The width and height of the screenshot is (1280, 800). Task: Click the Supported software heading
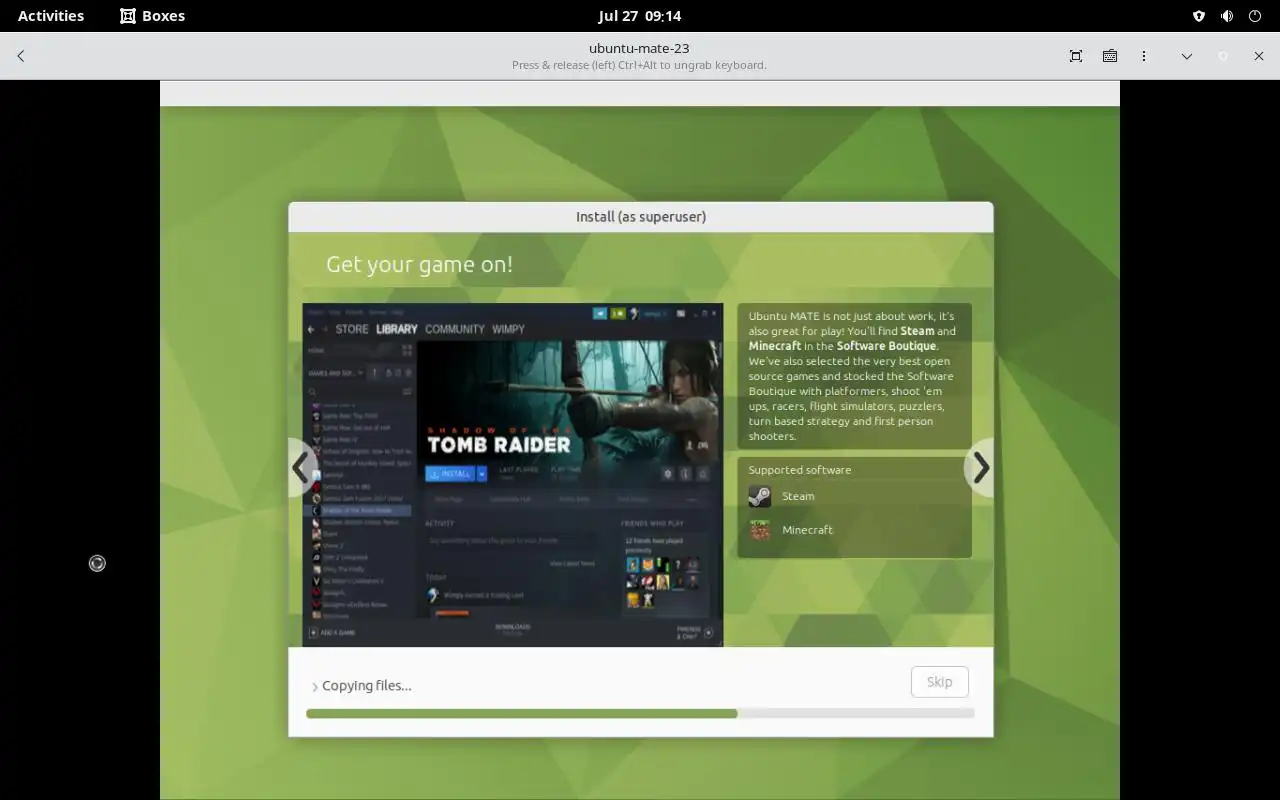tap(800, 470)
